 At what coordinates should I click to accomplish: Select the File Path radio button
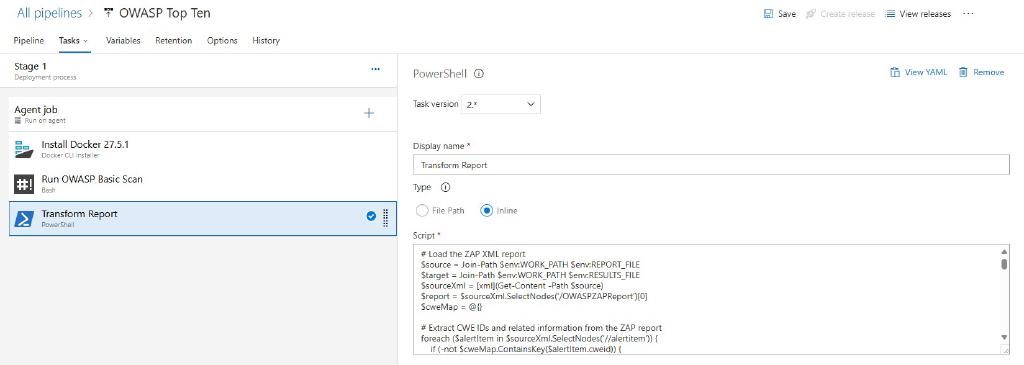coord(422,211)
